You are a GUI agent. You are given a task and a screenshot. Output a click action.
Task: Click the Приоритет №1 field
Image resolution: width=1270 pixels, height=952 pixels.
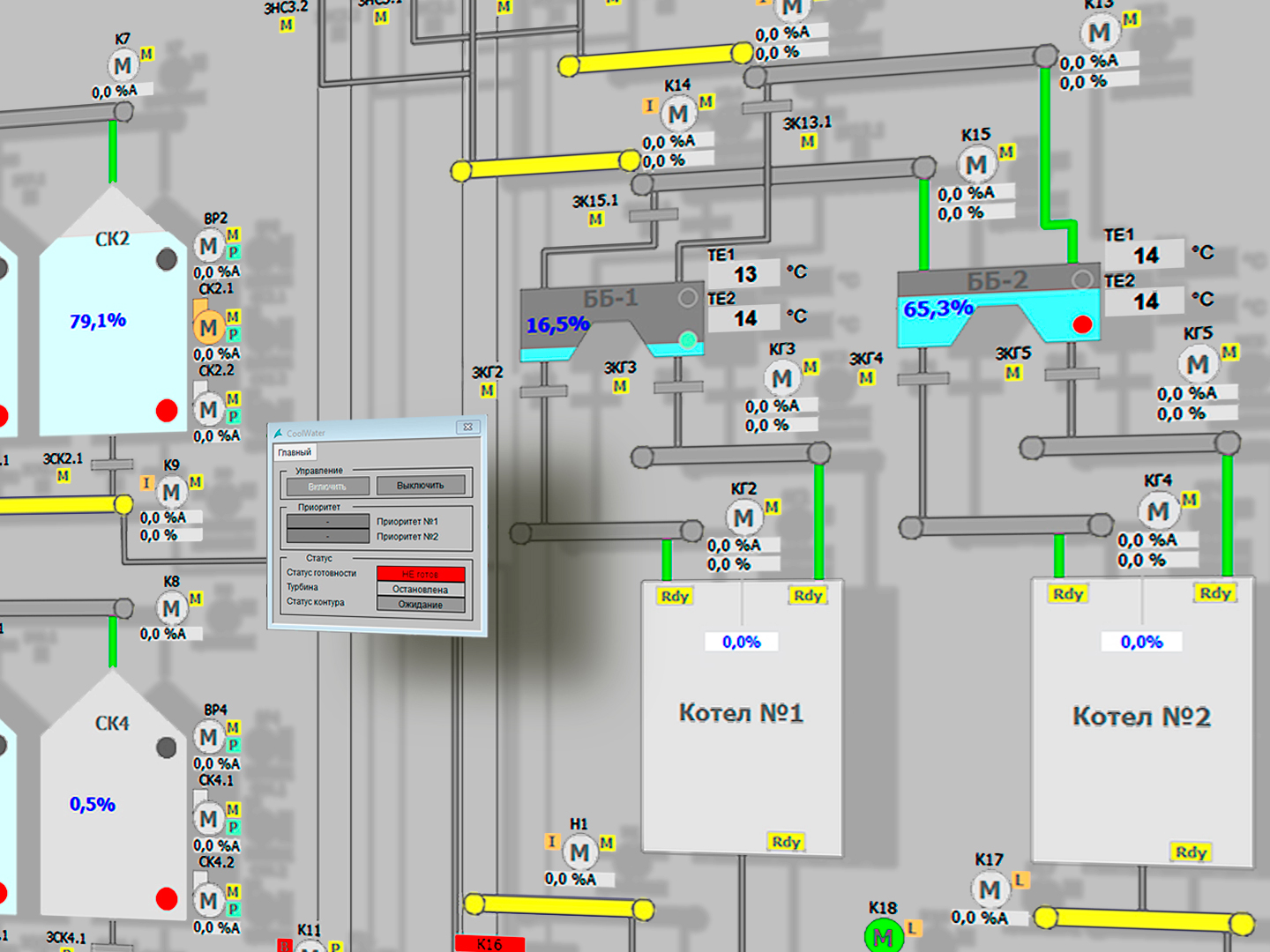[328, 521]
